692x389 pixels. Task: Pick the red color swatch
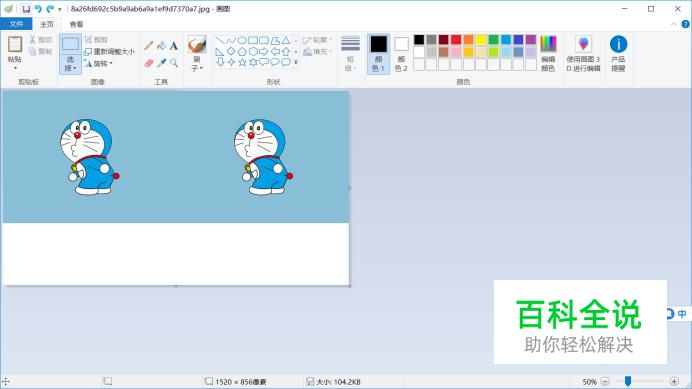pos(456,40)
